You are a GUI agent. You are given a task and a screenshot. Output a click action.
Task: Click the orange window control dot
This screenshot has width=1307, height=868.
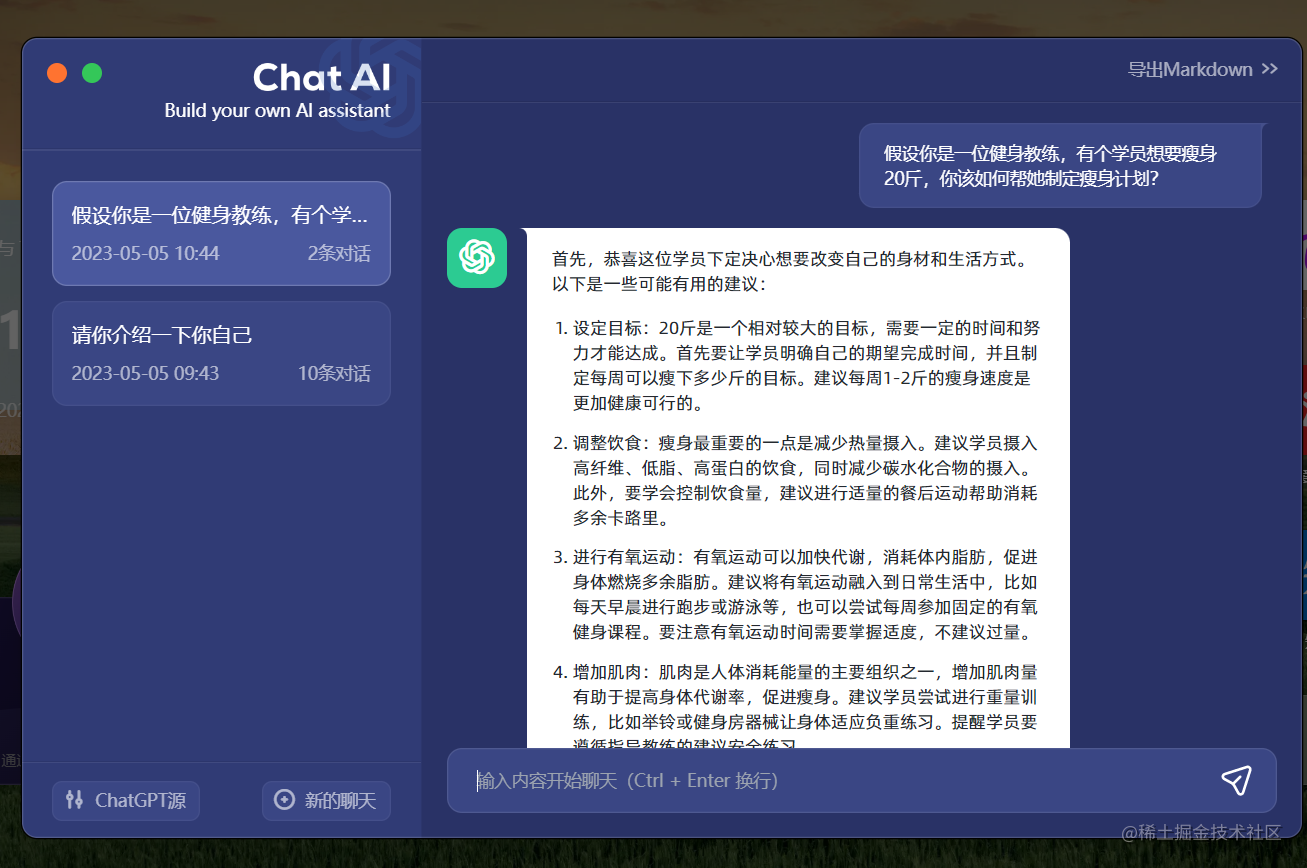coord(57,73)
